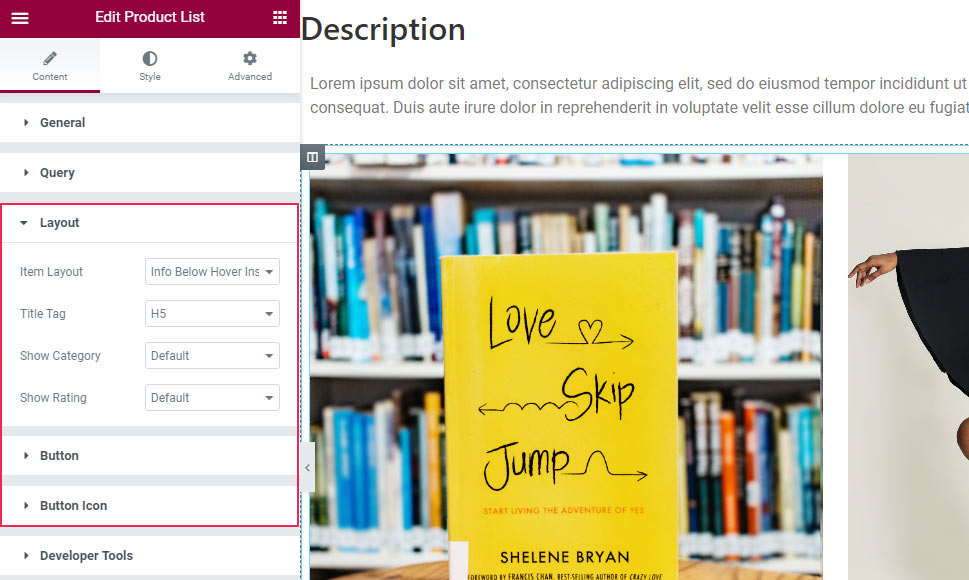Open the hamburger menu in the Elementor header
Screen dimensions: 969x580
click(x=20, y=18)
